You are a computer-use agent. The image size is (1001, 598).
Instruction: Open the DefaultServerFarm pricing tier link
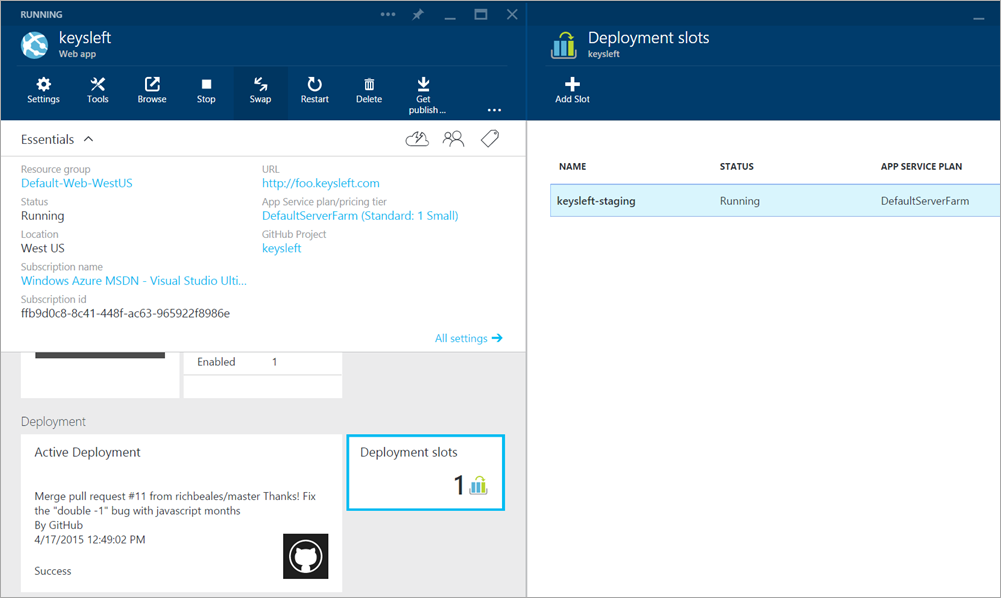[360, 216]
